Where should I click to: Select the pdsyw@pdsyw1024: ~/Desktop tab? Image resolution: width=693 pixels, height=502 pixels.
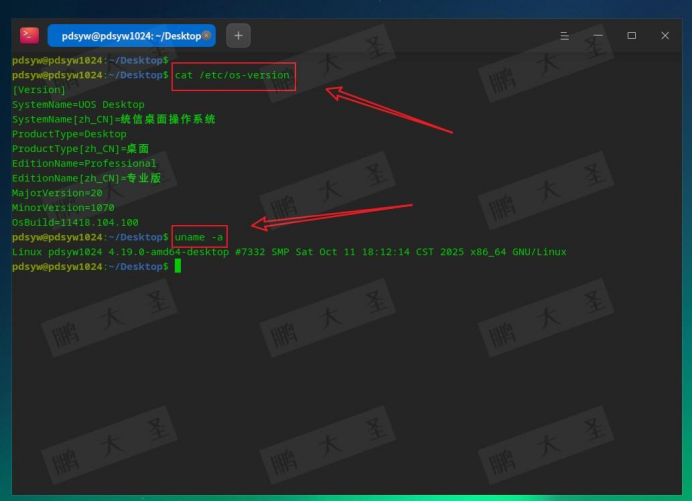tap(131, 36)
